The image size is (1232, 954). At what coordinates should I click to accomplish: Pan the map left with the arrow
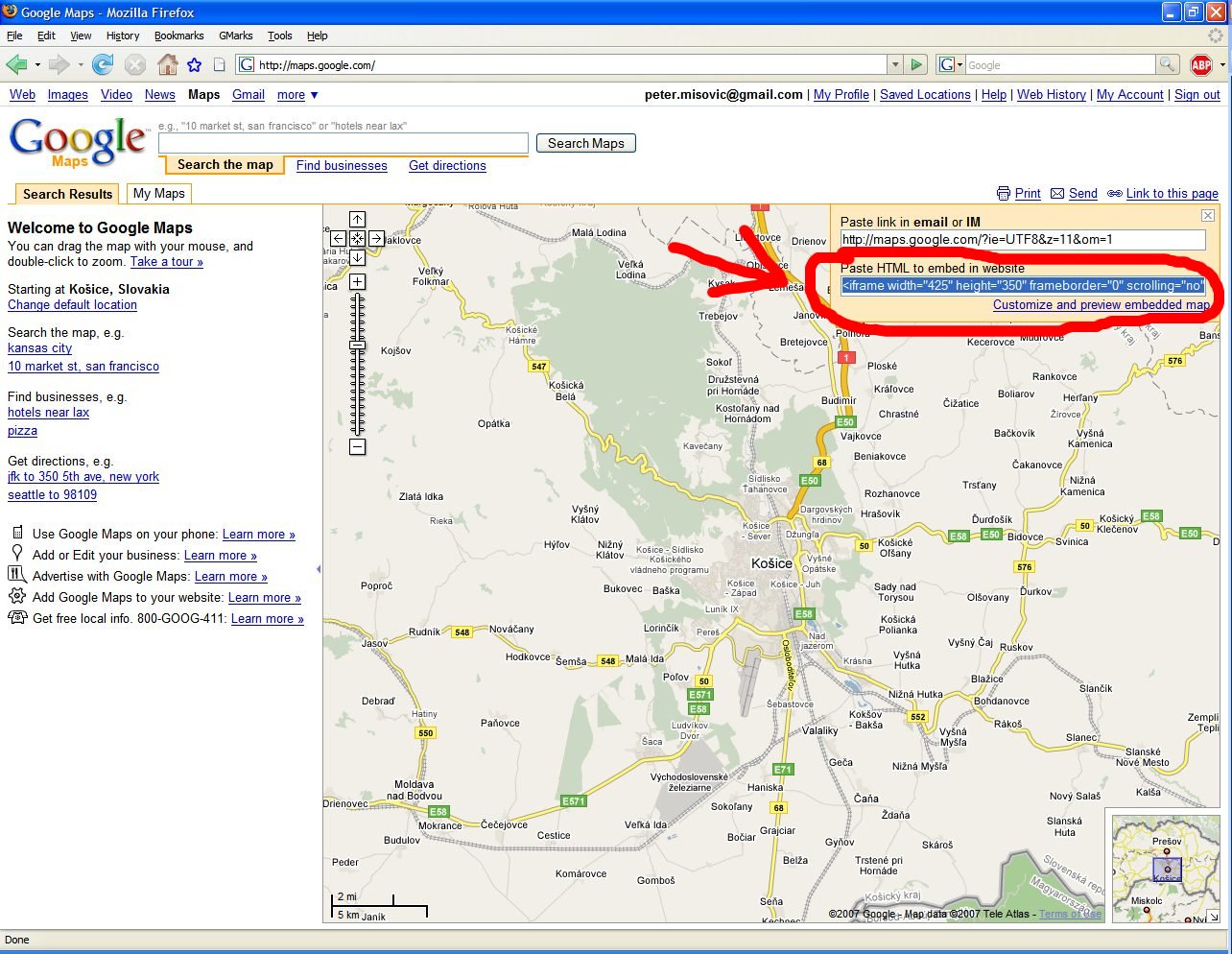click(338, 238)
